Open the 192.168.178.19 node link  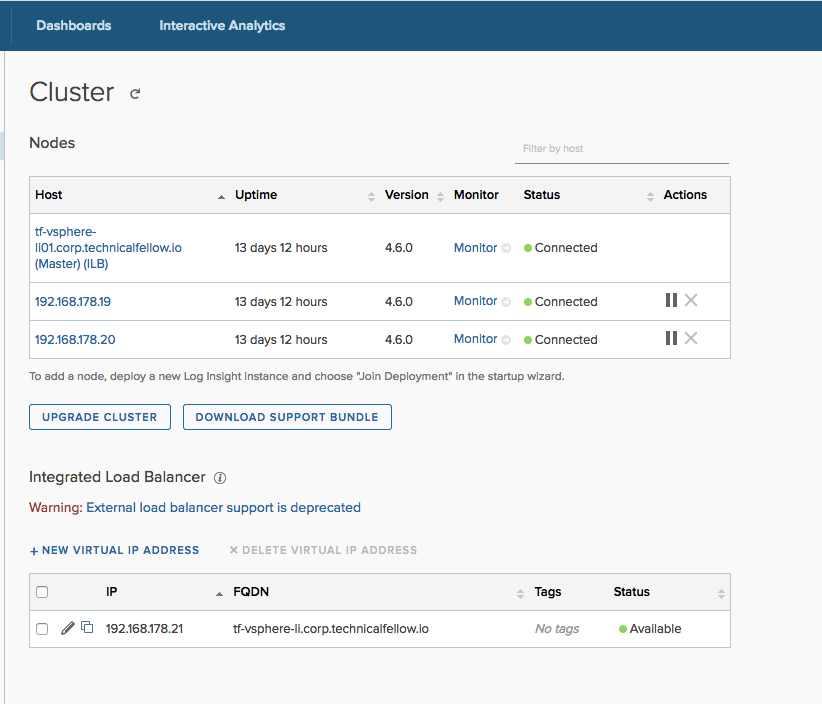[73, 302]
